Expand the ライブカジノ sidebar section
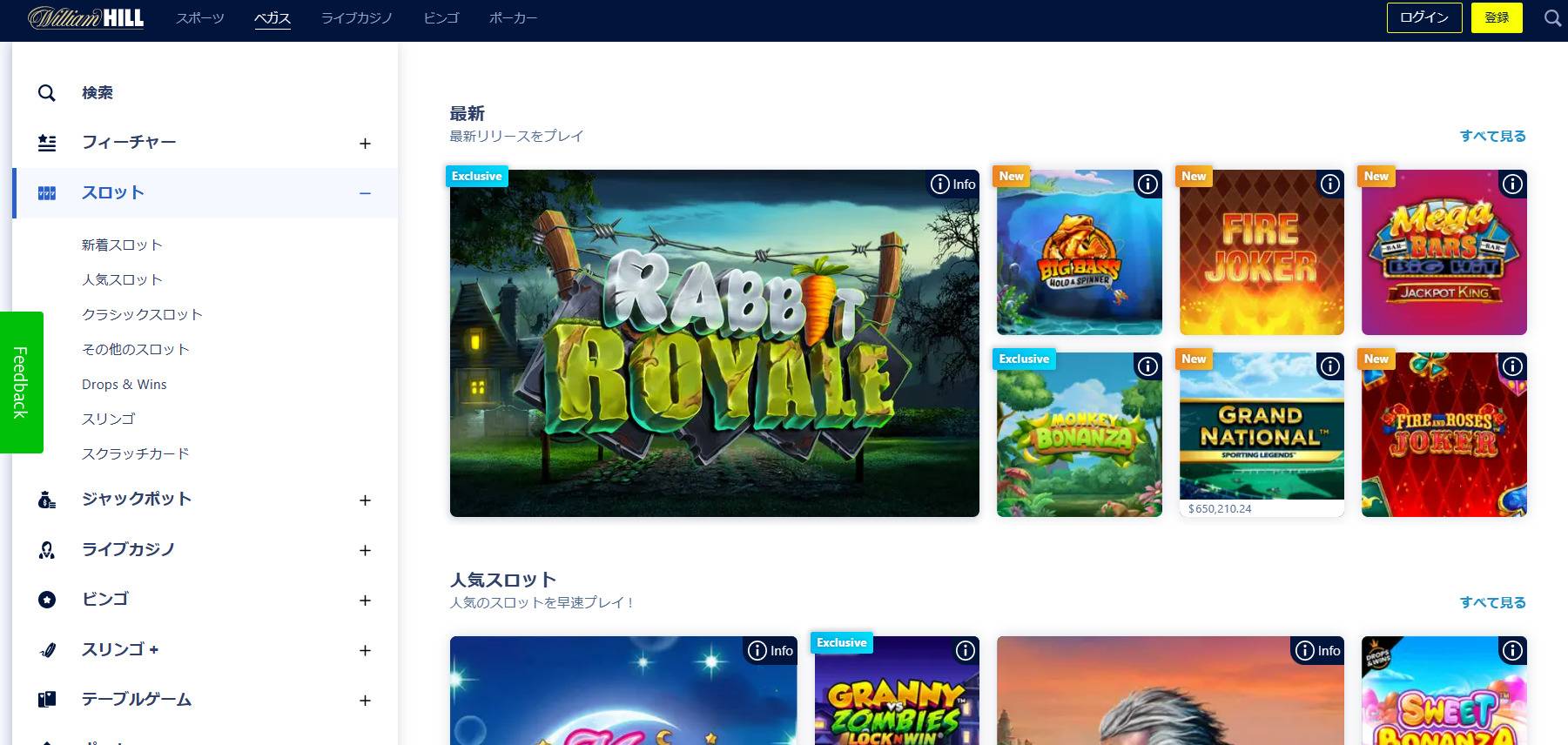 coord(365,550)
